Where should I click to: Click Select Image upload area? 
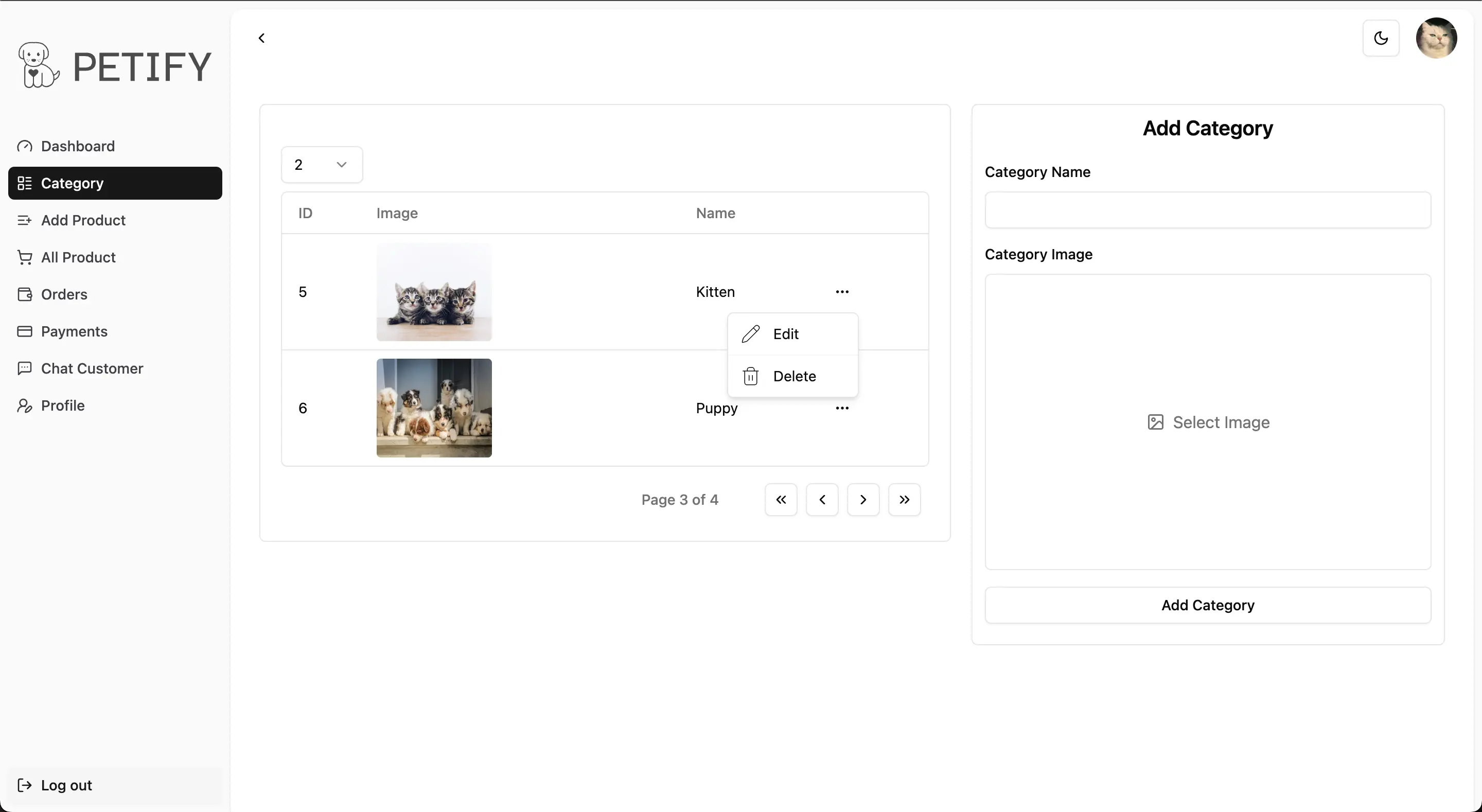click(1208, 422)
